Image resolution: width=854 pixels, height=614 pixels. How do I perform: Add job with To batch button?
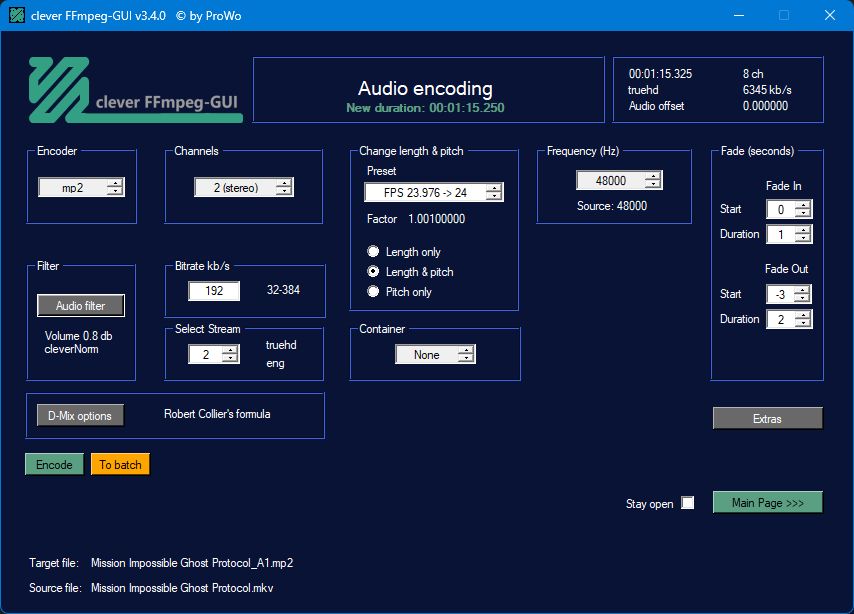tap(120, 465)
